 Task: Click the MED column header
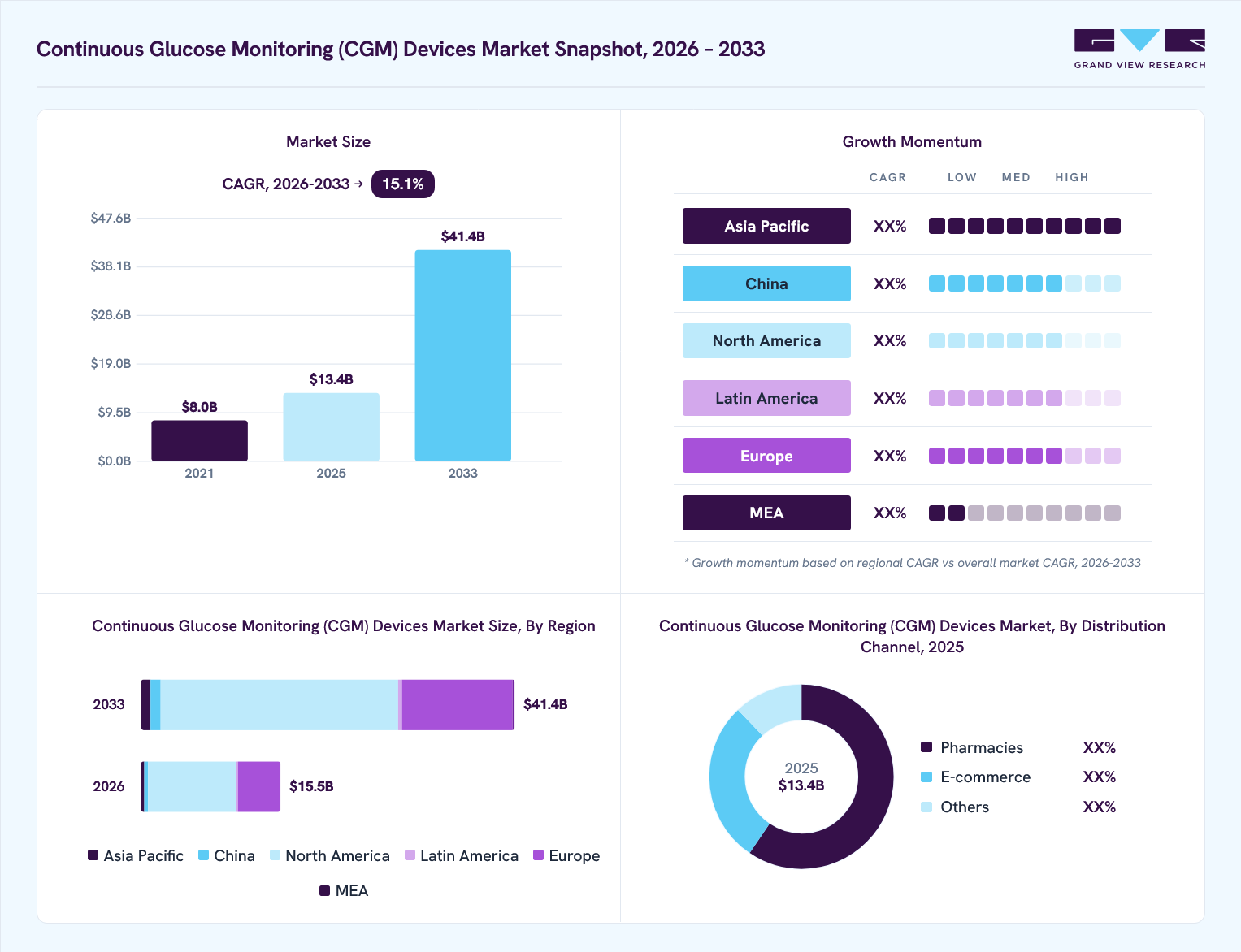click(1016, 177)
